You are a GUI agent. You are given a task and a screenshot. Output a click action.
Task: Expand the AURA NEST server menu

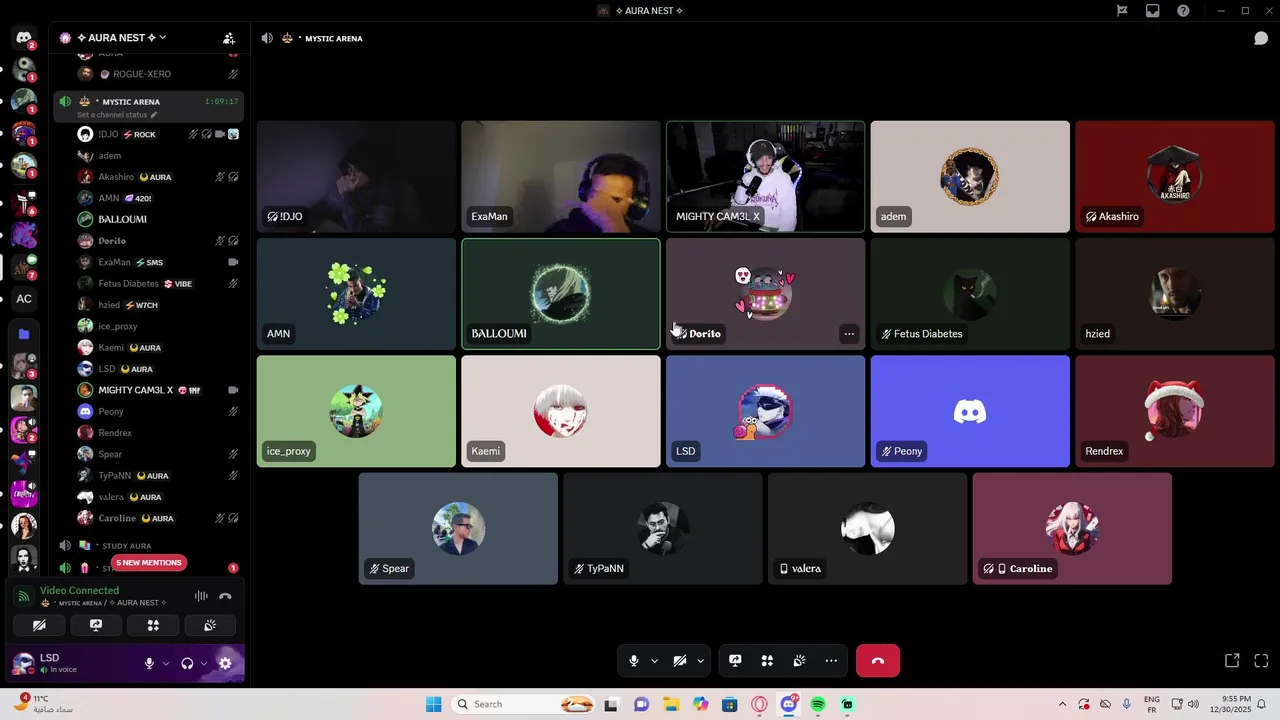[x=123, y=38]
